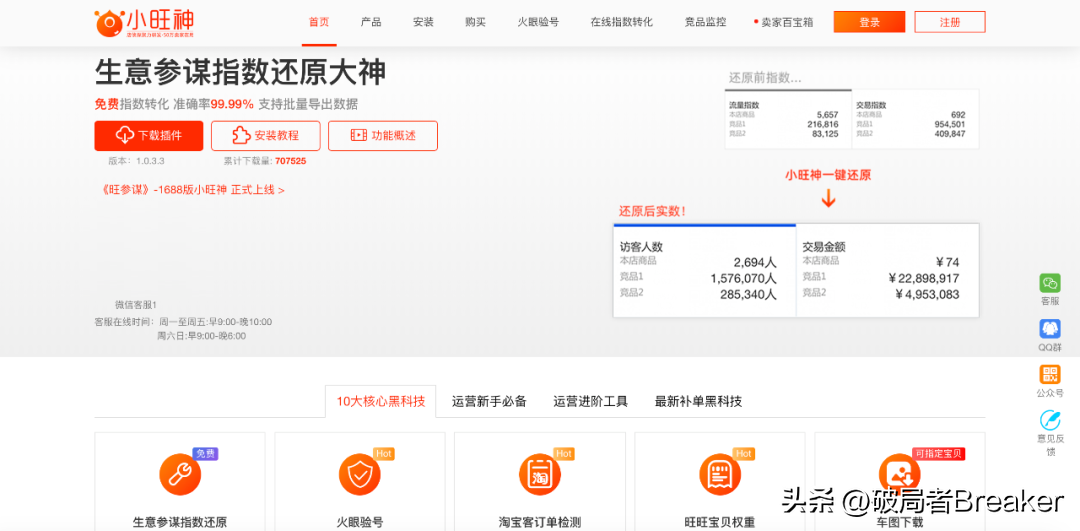Go to 首页 in the navigation bar

(319, 22)
